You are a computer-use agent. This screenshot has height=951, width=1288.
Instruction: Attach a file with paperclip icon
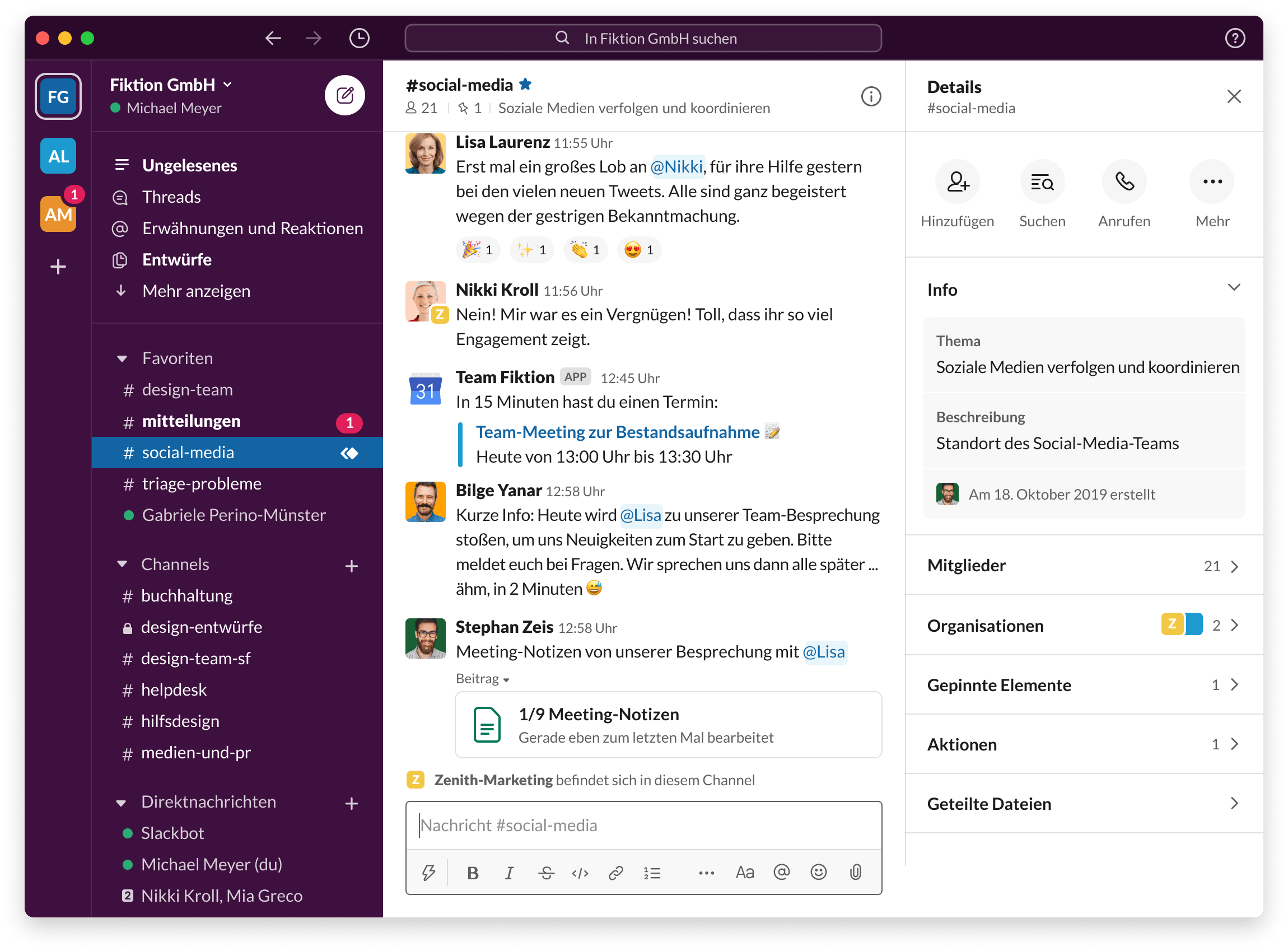(x=856, y=873)
